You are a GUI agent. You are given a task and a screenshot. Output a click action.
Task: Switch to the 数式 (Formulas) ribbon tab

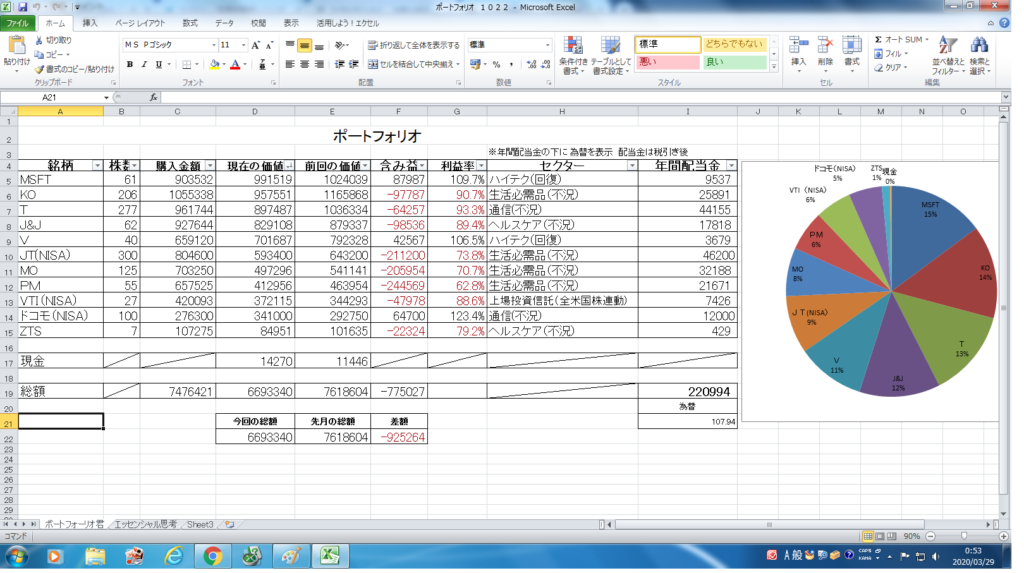coord(190,24)
